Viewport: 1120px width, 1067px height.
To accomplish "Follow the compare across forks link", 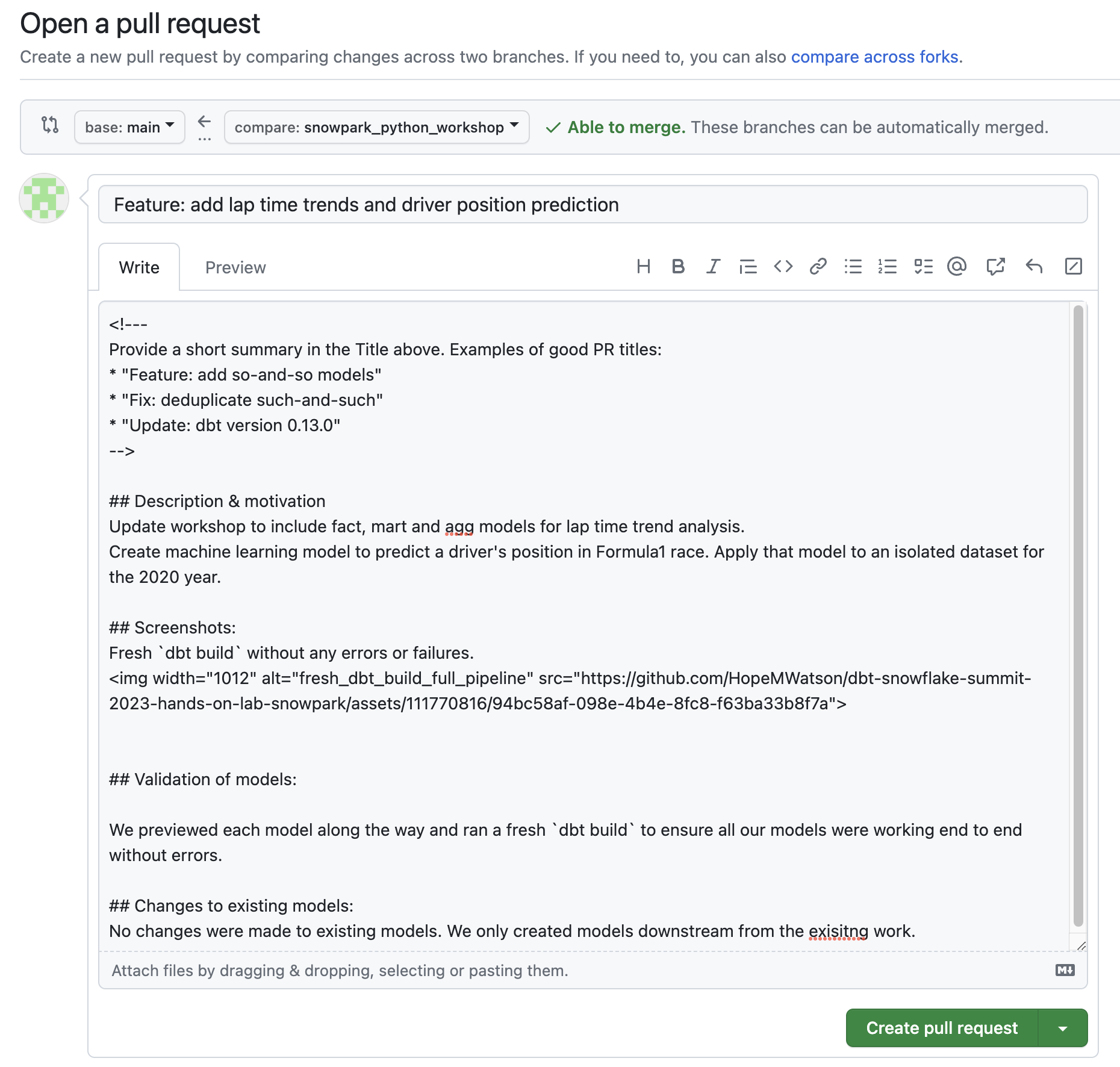I will 875,57.
